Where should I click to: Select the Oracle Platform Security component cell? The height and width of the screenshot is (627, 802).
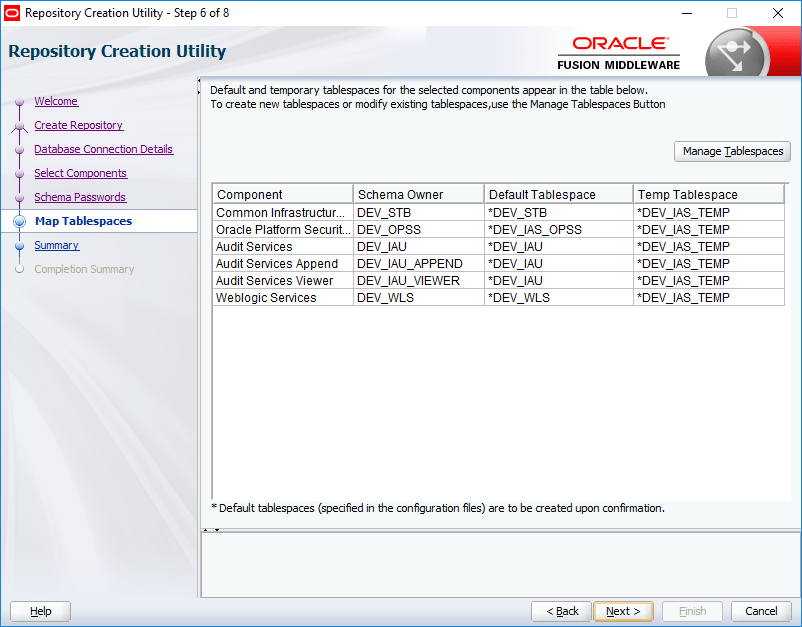pyautogui.click(x=283, y=229)
